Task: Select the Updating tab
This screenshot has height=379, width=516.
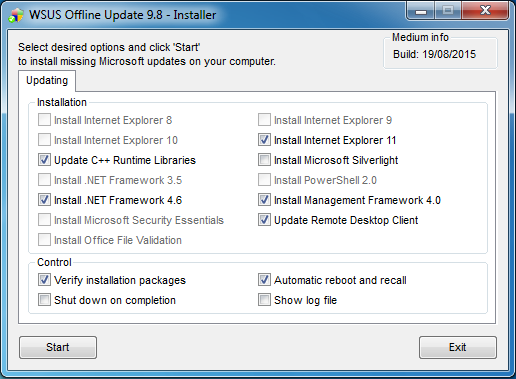Action: pyautogui.click(x=47, y=81)
